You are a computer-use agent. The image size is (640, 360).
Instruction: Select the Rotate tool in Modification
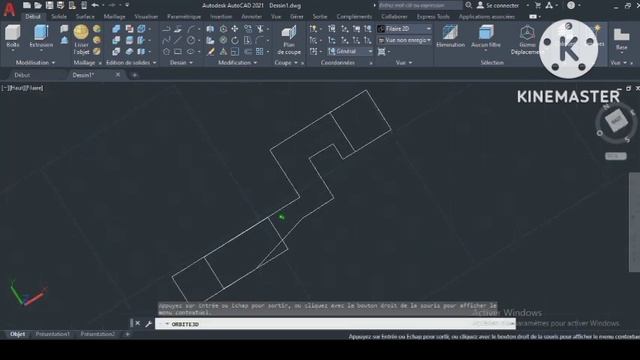235,40
